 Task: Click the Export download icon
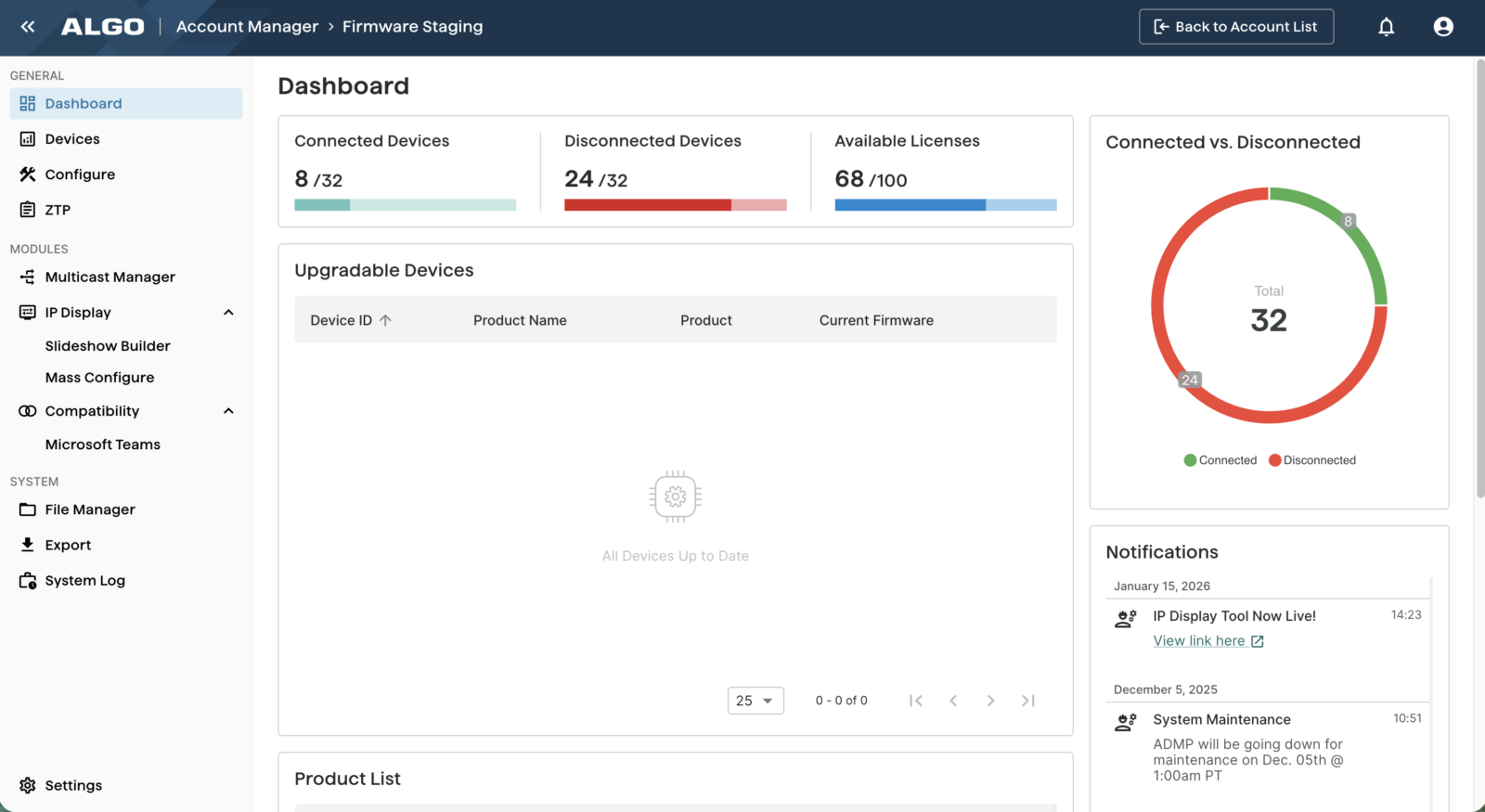pos(28,545)
